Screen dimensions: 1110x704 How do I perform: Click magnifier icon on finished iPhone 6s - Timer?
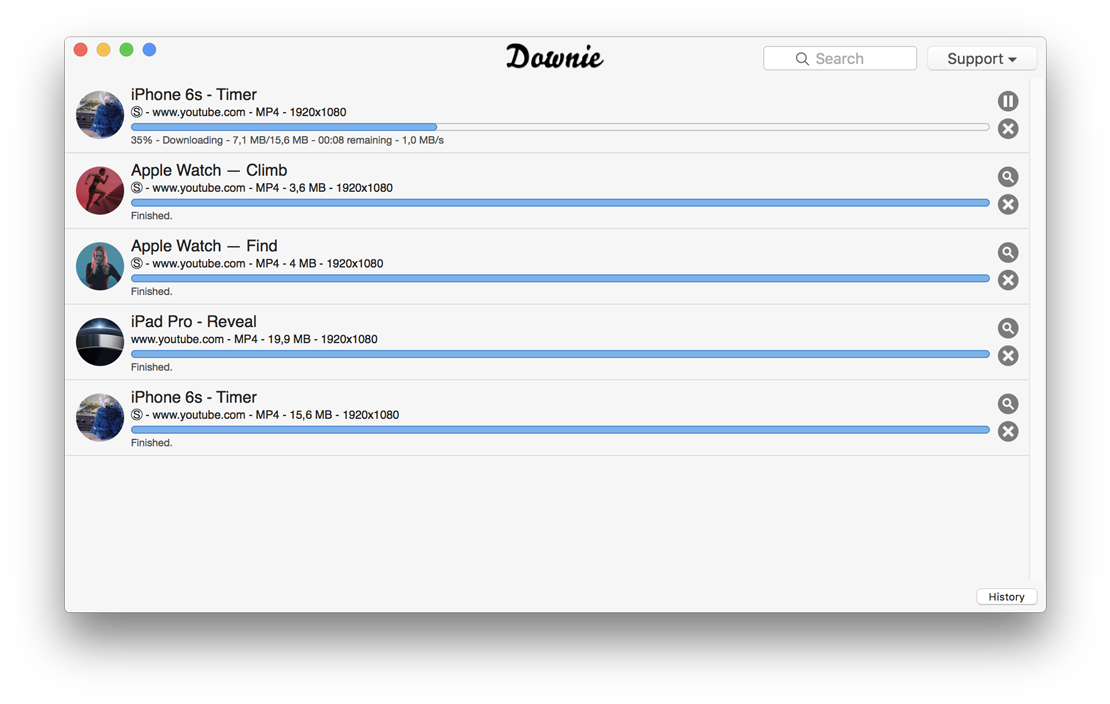[1008, 403]
